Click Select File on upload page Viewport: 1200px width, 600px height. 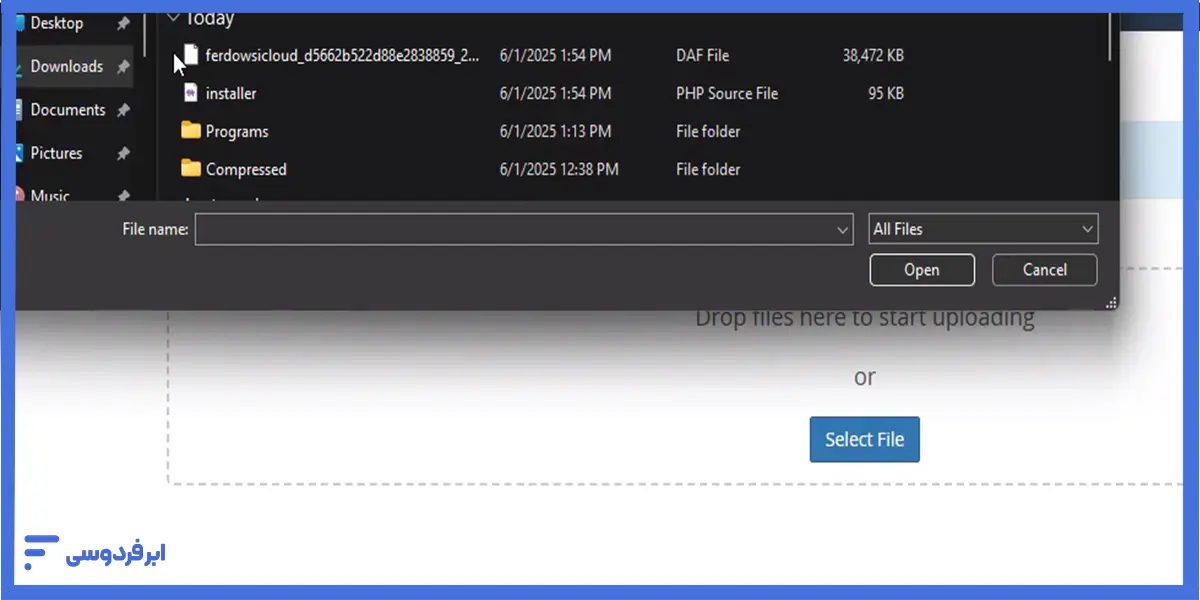pyautogui.click(x=864, y=439)
